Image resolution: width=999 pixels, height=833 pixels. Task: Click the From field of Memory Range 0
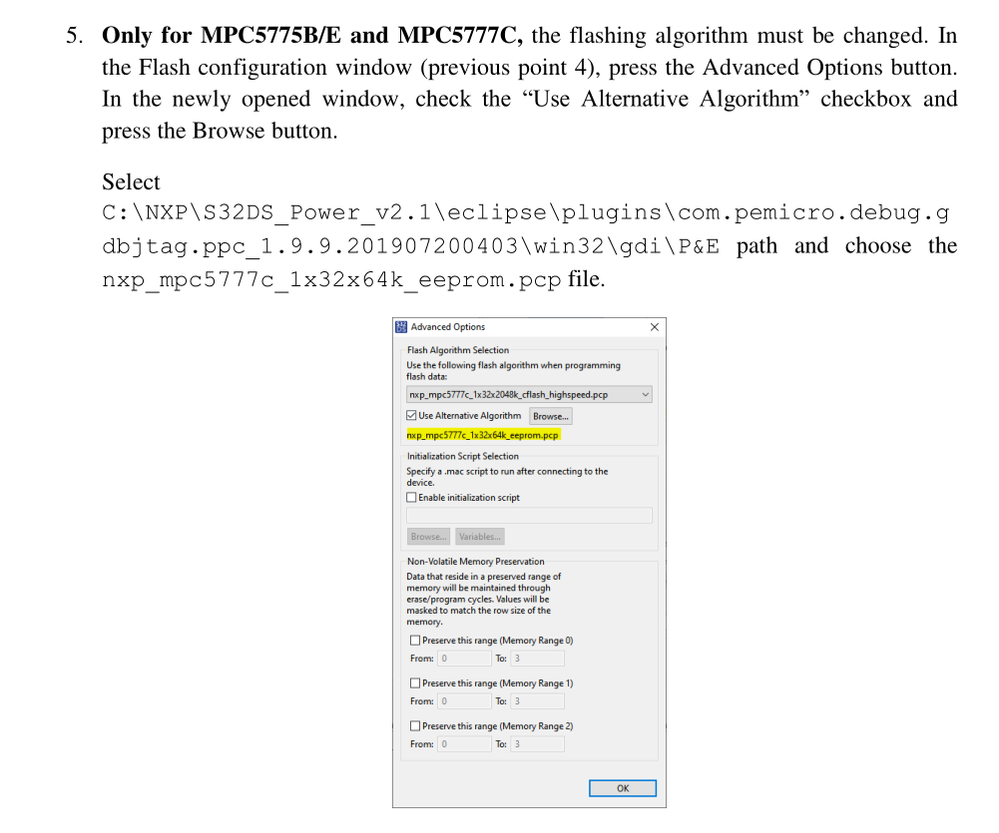point(464,658)
